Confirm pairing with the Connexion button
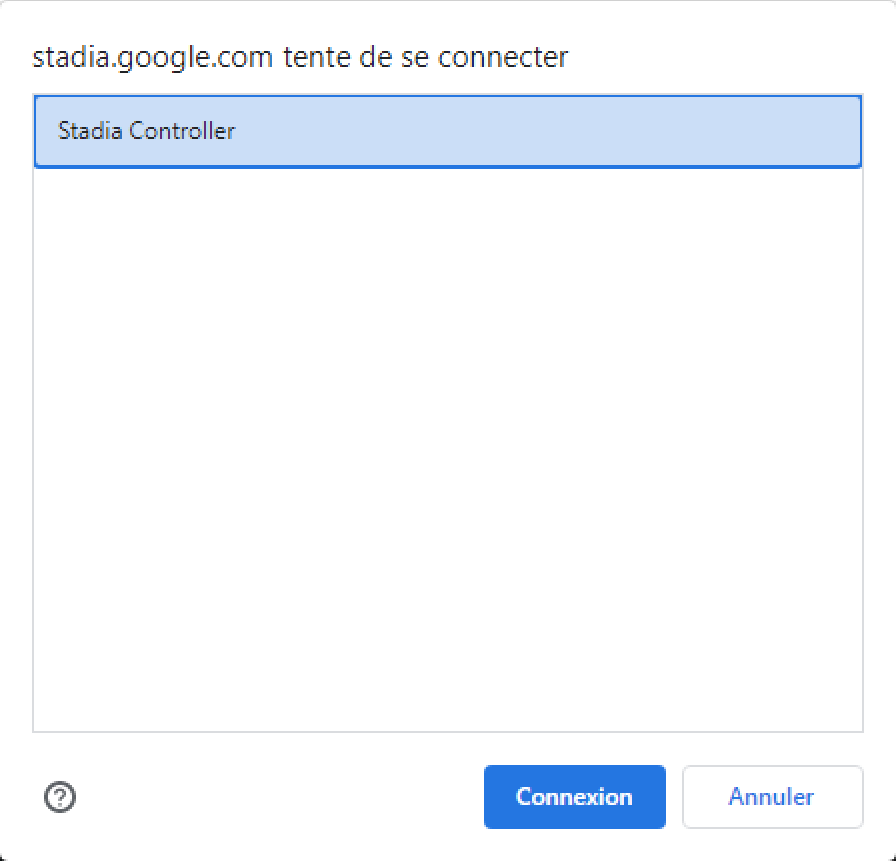Viewport: 896px width, 861px height. pyautogui.click(x=574, y=796)
